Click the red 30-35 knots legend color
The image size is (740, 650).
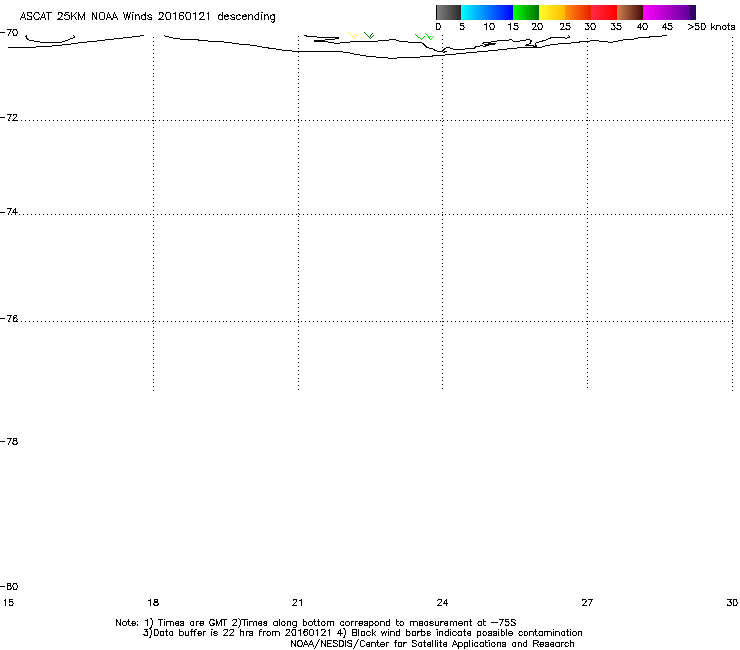603,12
